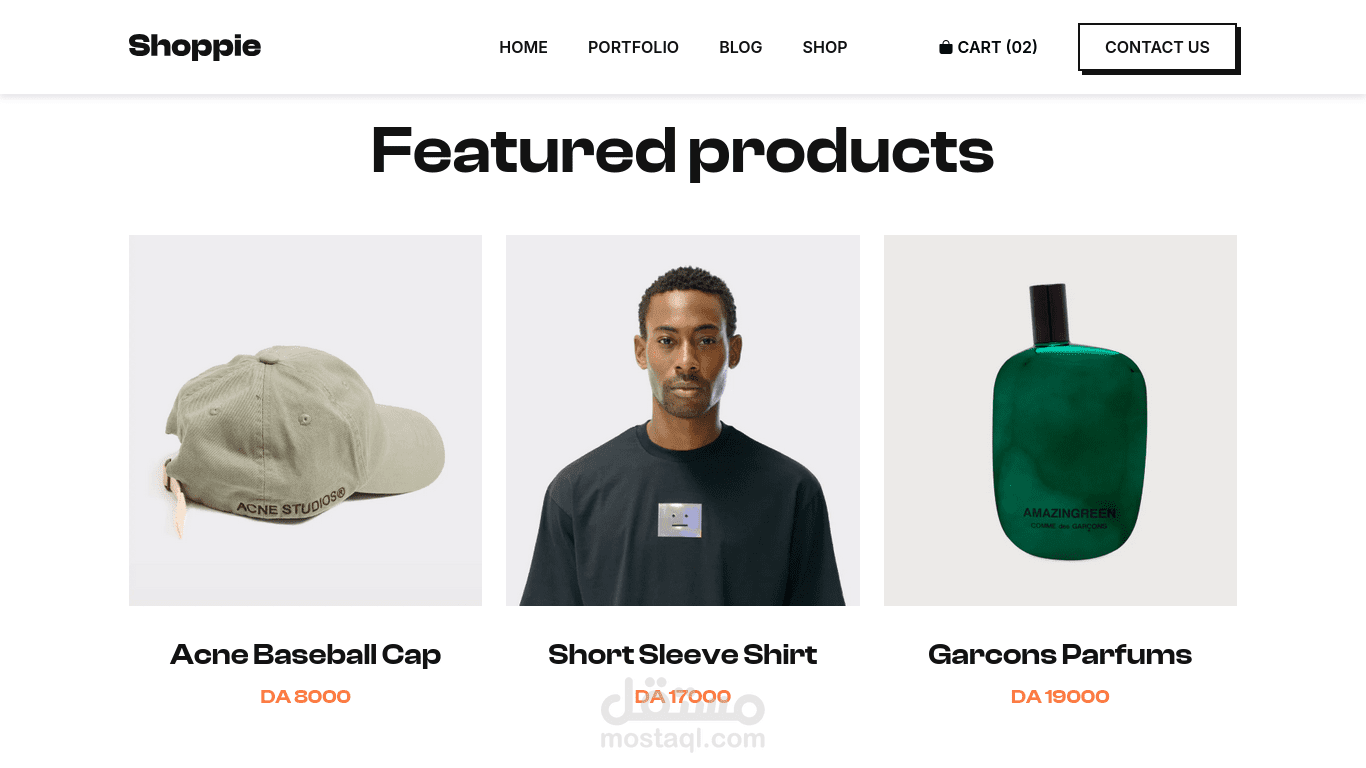Viewport: 1366px width, 768px height.
Task: Click the Shoppie logo
Action: 195,46
